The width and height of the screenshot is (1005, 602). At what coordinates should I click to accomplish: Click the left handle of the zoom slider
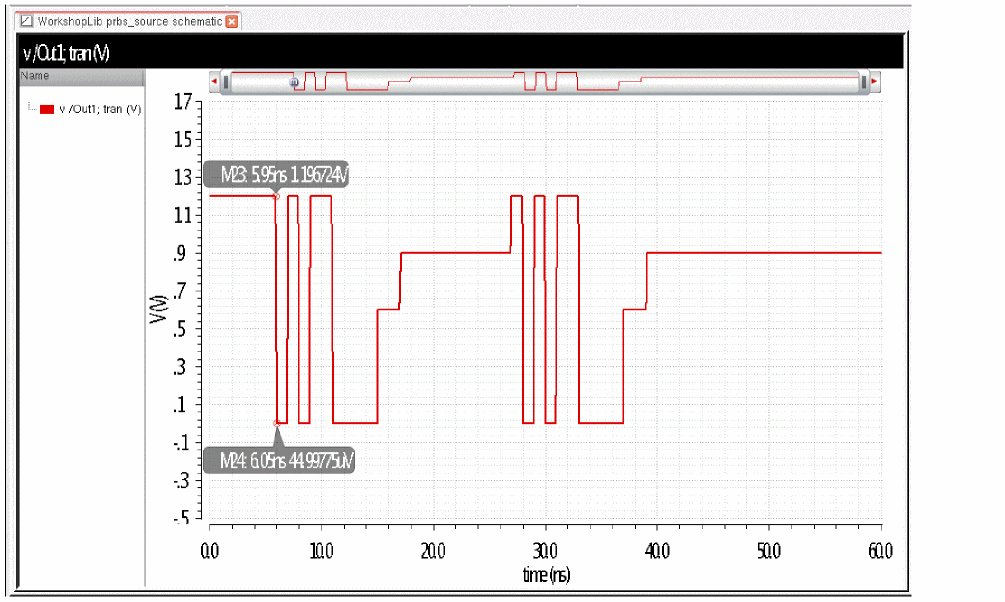(226, 82)
